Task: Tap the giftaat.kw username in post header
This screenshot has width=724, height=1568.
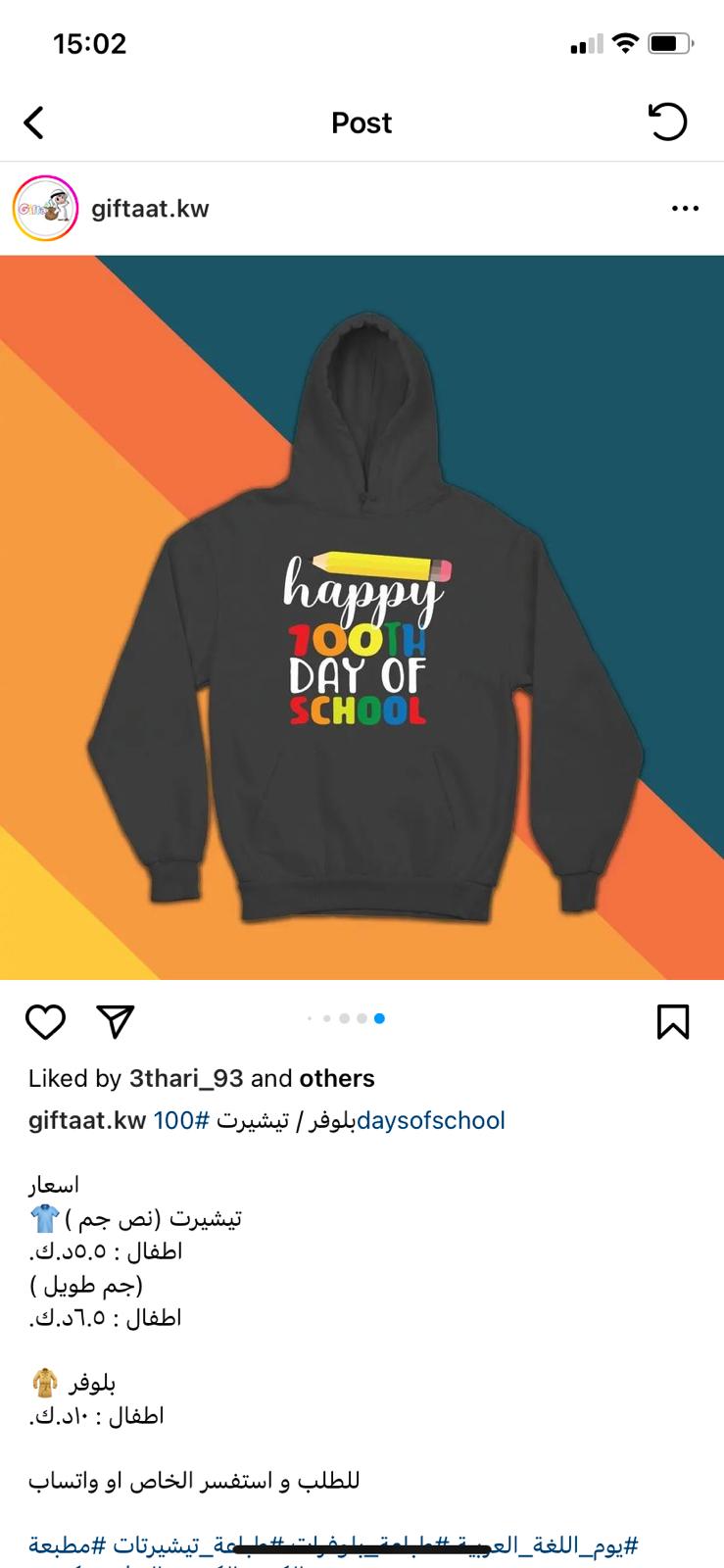Action: click(150, 209)
